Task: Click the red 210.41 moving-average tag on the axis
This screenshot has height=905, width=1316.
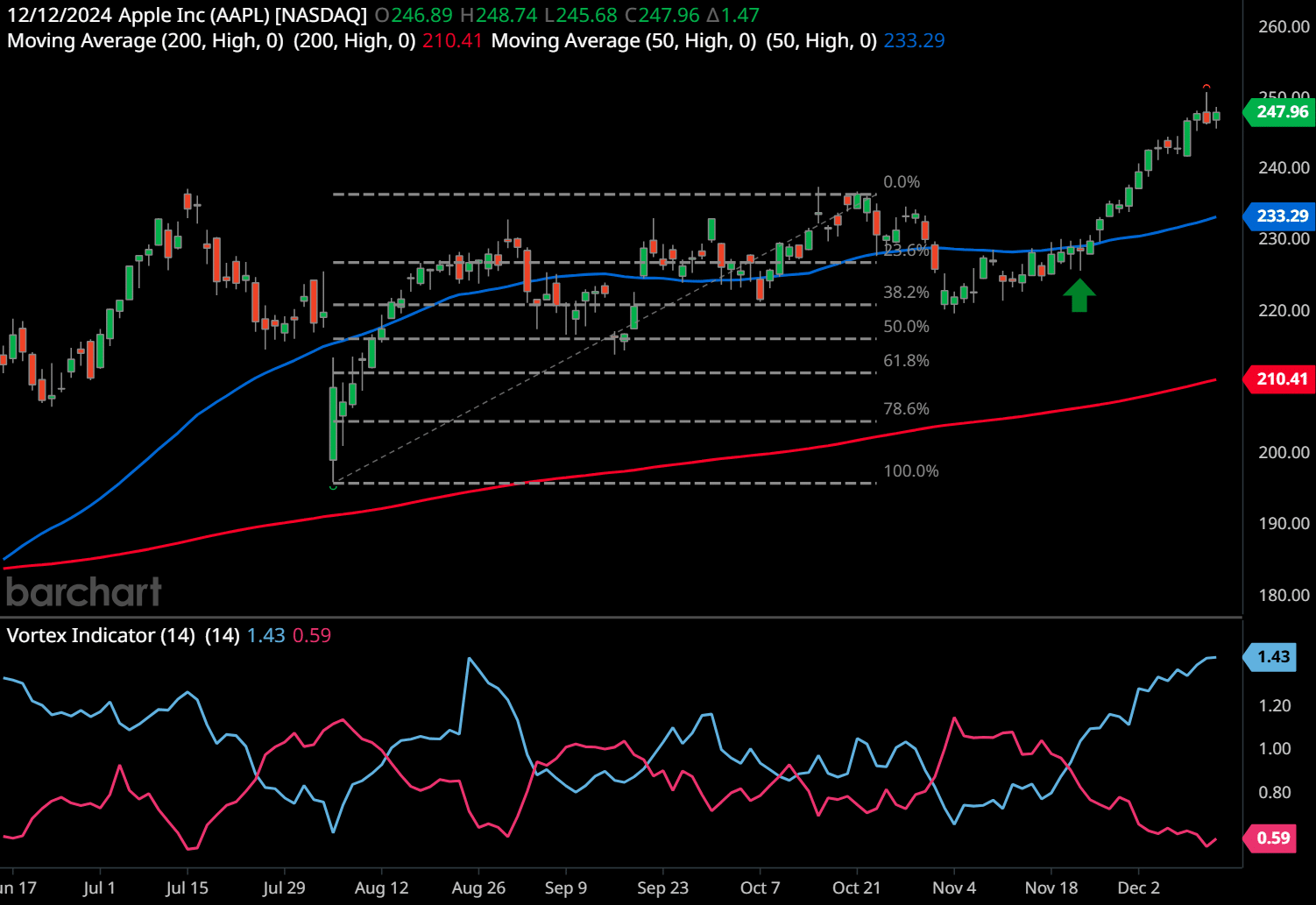Action: click(x=1280, y=378)
